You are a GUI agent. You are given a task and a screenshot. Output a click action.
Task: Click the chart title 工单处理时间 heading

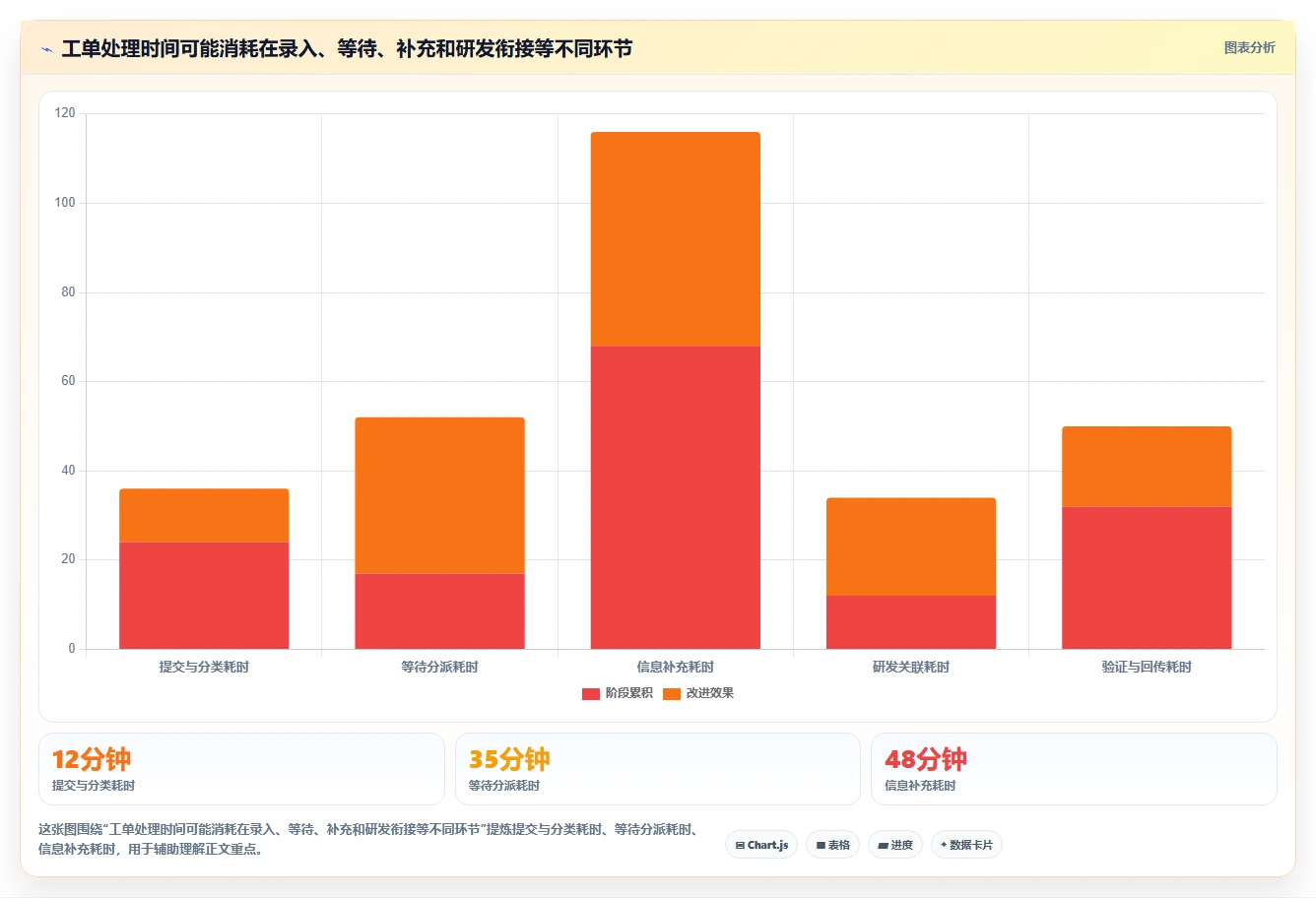tap(347, 48)
